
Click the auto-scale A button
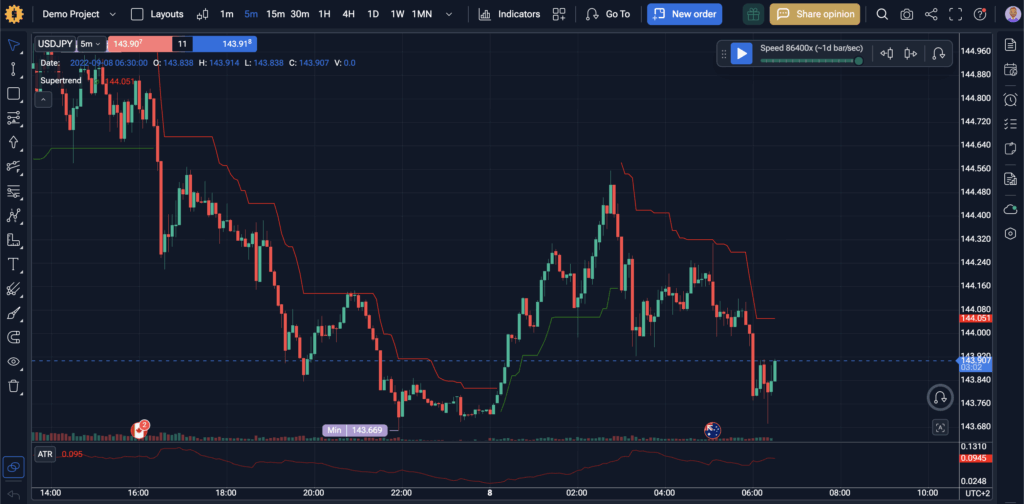(940, 428)
